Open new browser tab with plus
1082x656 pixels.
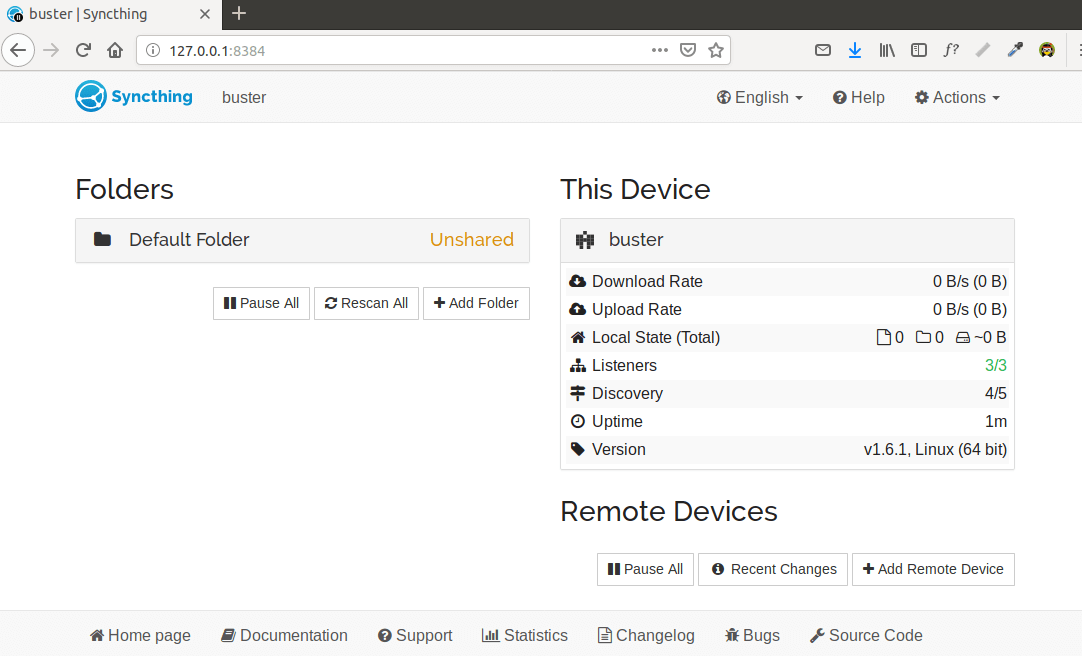pos(239,13)
